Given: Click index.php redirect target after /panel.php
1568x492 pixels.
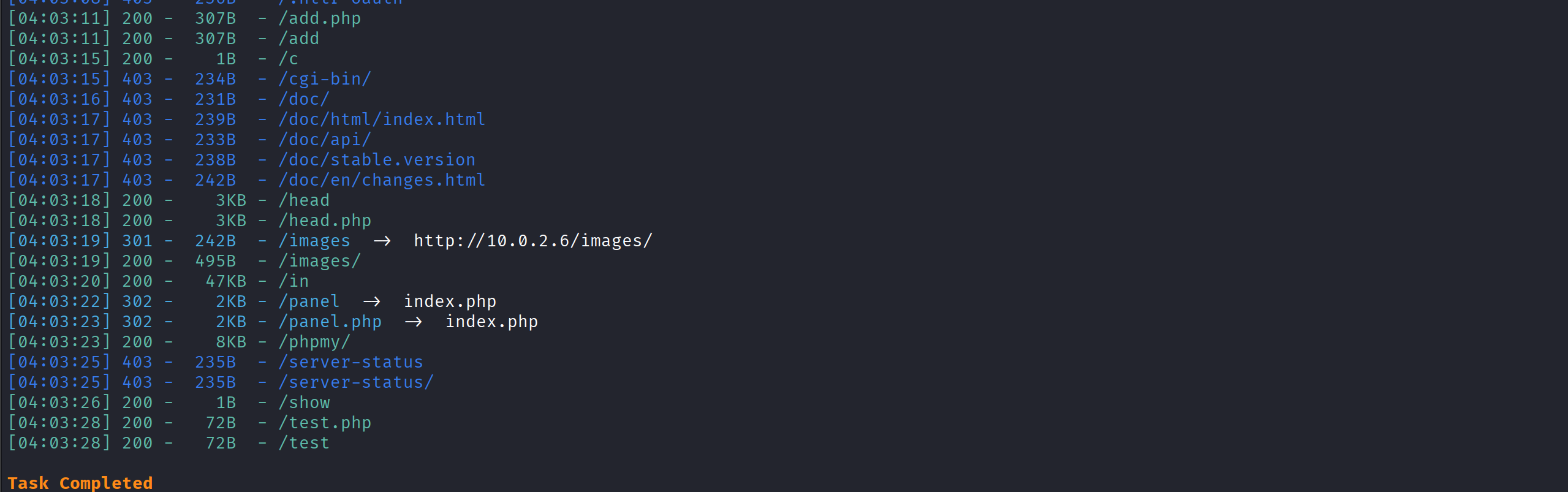Looking at the screenshot, I should point(491,322).
